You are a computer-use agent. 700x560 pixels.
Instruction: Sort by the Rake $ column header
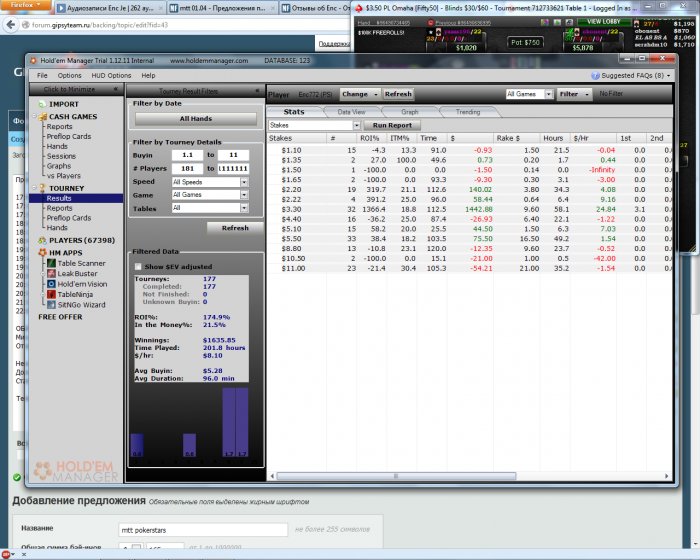[x=517, y=138]
